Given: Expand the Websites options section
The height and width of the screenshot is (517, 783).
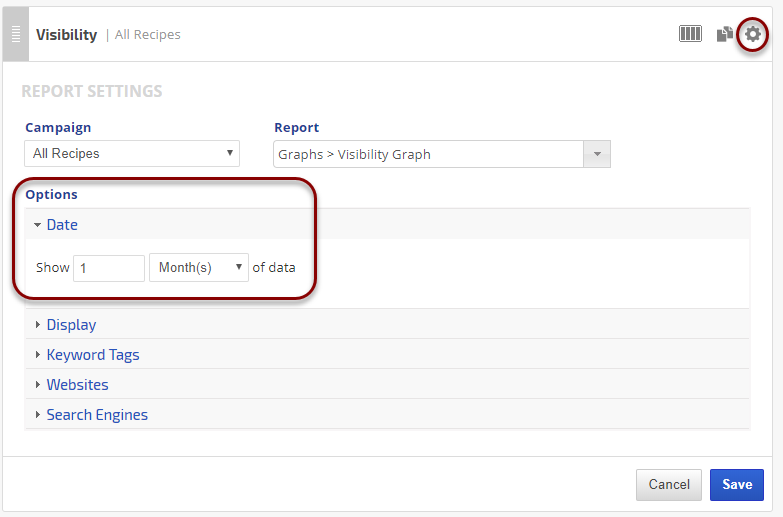Looking at the screenshot, I should pos(77,385).
